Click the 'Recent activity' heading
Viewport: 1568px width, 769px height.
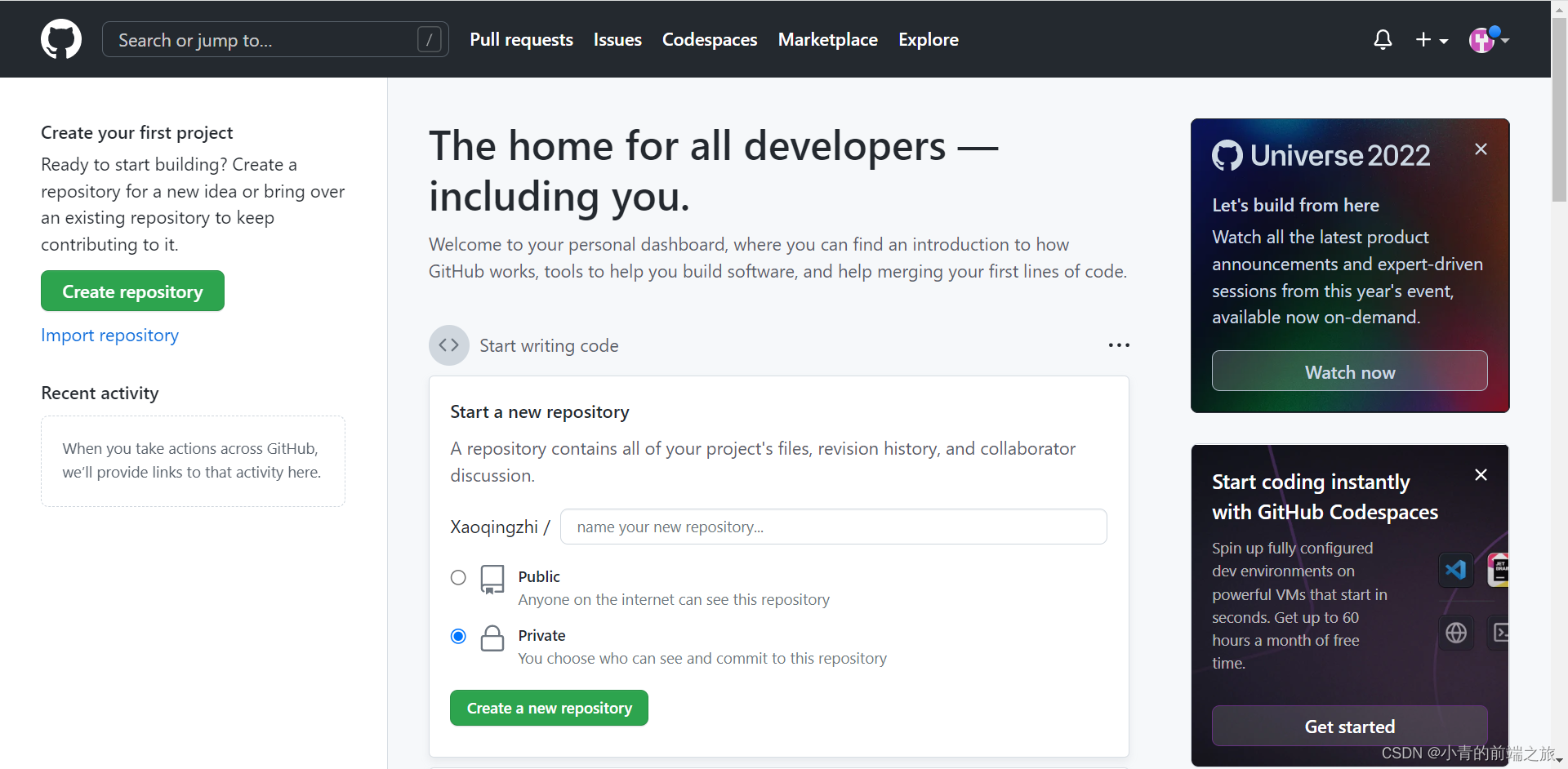point(100,393)
